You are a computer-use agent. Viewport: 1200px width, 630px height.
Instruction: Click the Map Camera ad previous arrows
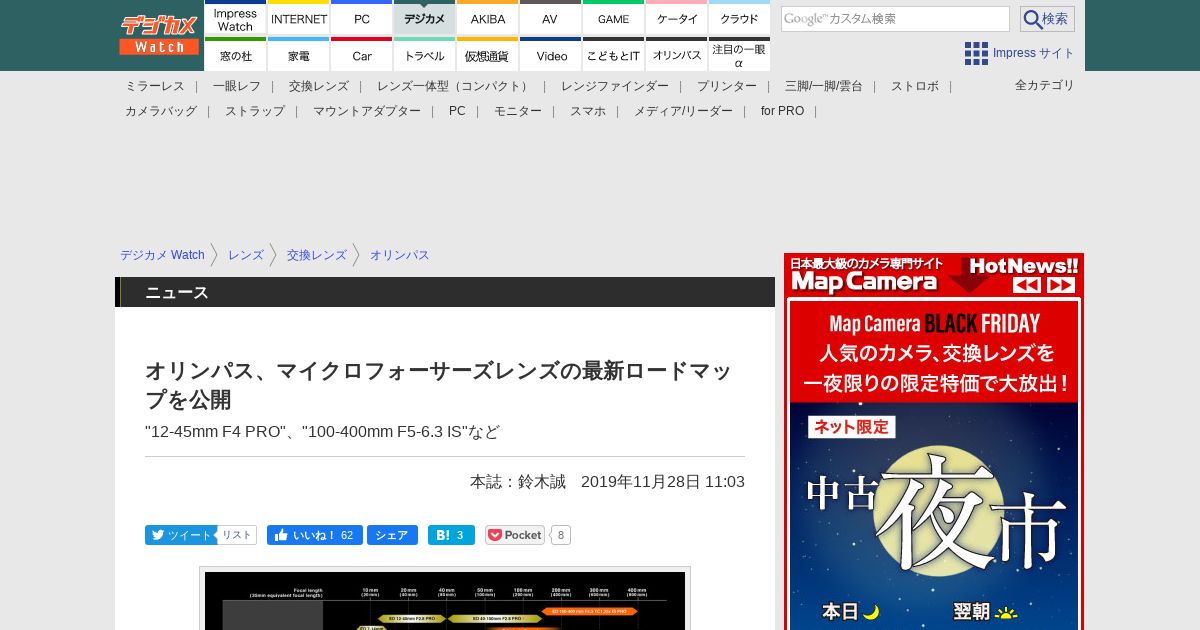1027,285
